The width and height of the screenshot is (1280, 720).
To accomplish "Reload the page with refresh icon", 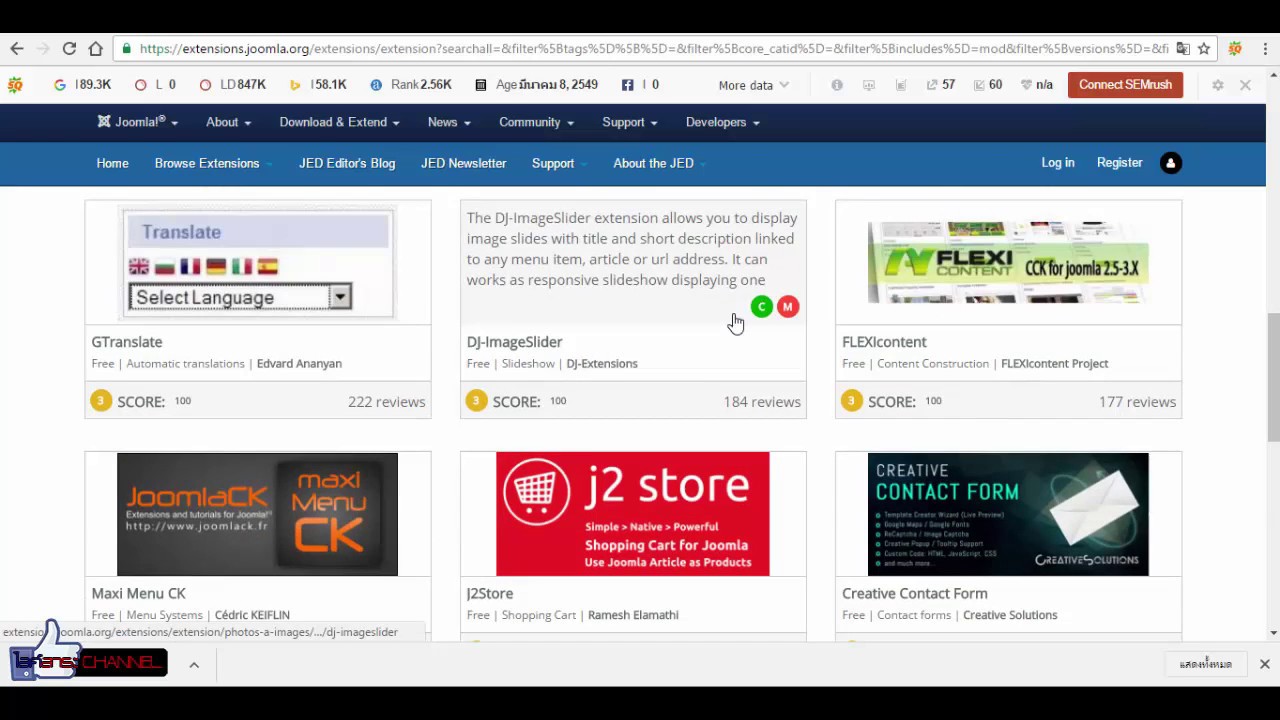I will [x=69, y=48].
